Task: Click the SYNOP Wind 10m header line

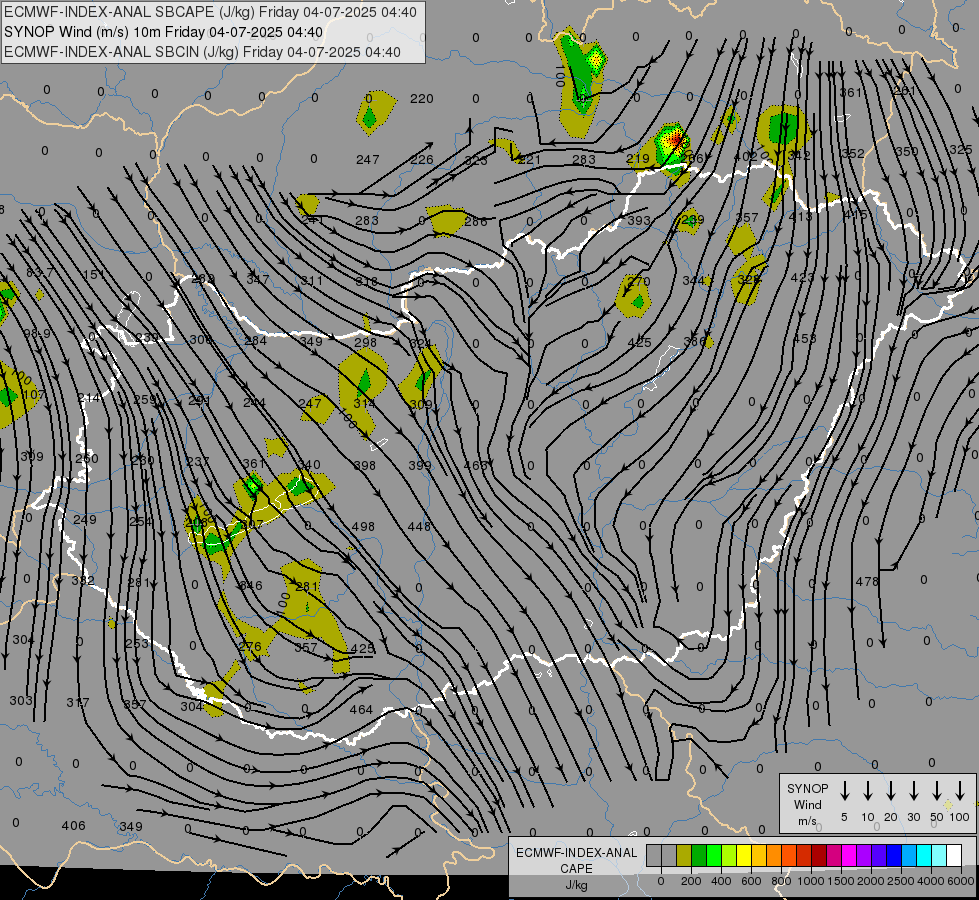Action: (164, 32)
